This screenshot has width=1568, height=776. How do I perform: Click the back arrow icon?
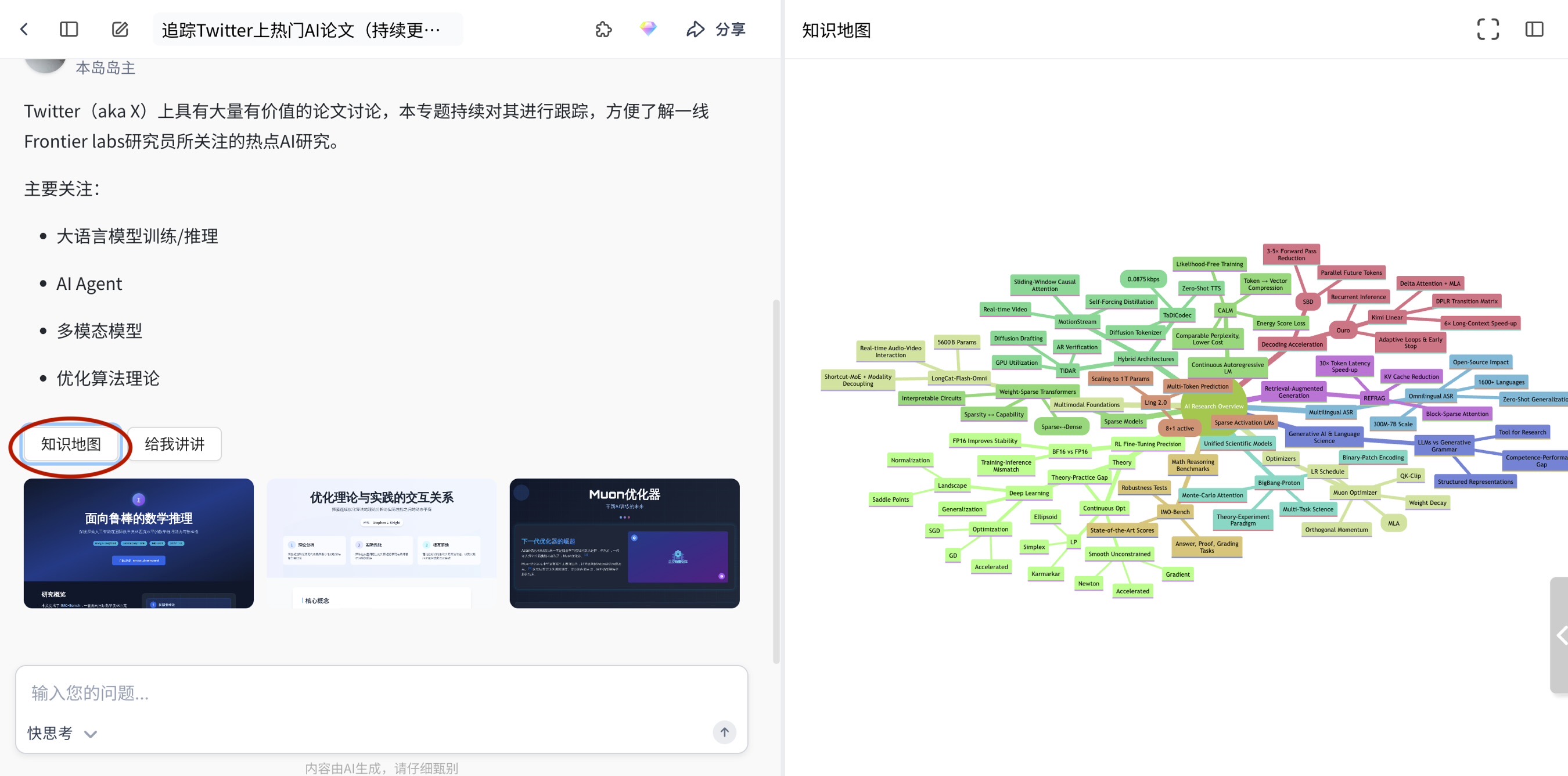(x=24, y=29)
